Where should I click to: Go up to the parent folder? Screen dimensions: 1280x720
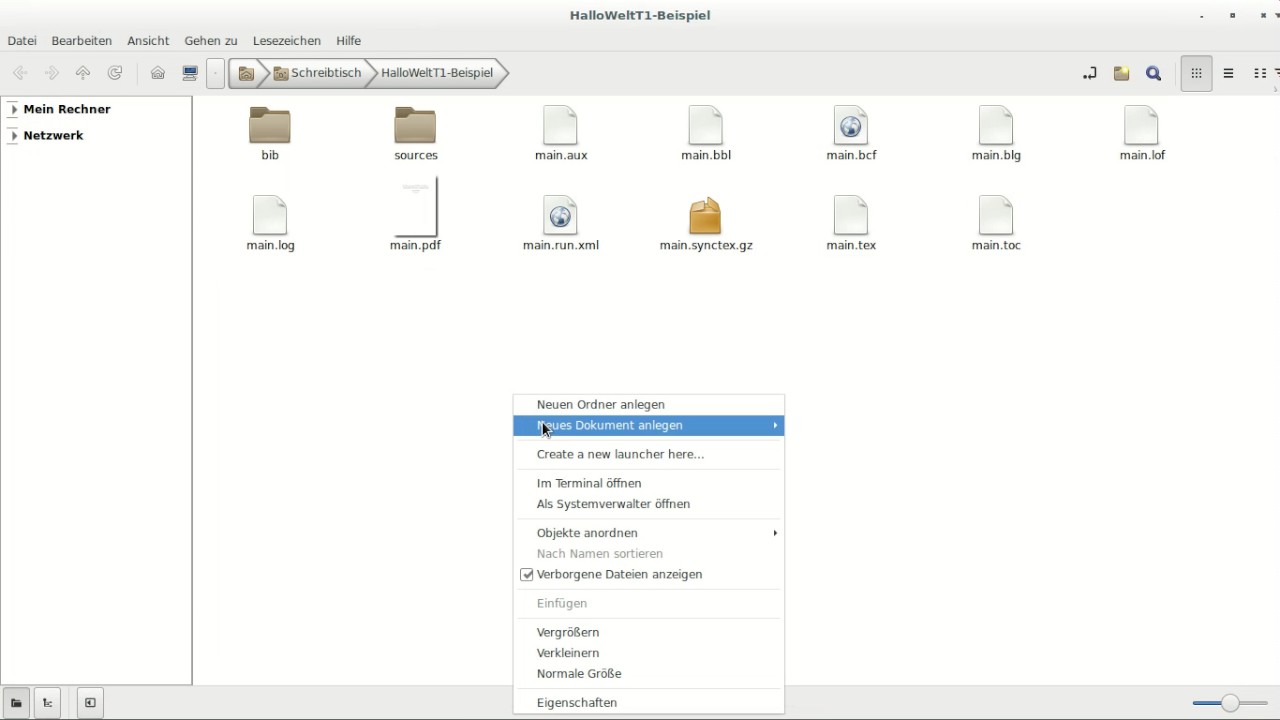pyautogui.click(x=83, y=73)
